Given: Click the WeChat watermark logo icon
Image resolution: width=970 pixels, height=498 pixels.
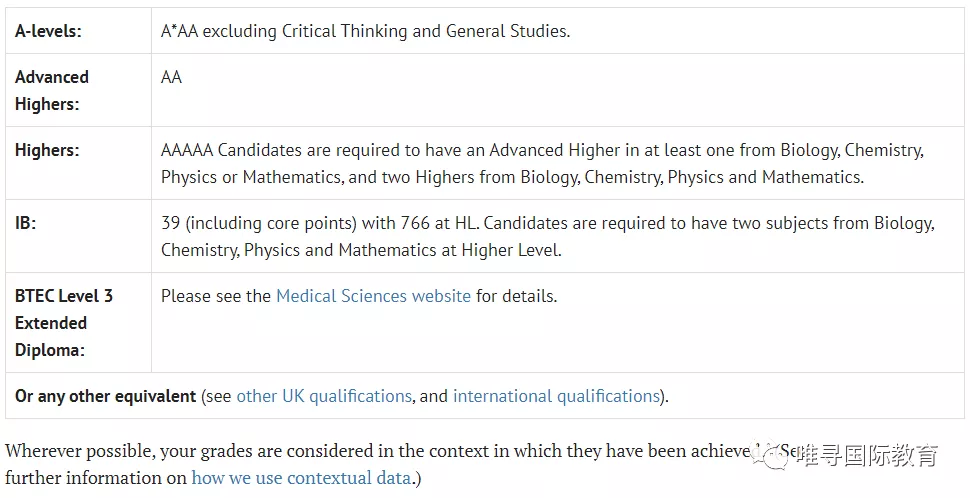Looking at the screenshot, I should click(775, 456).
